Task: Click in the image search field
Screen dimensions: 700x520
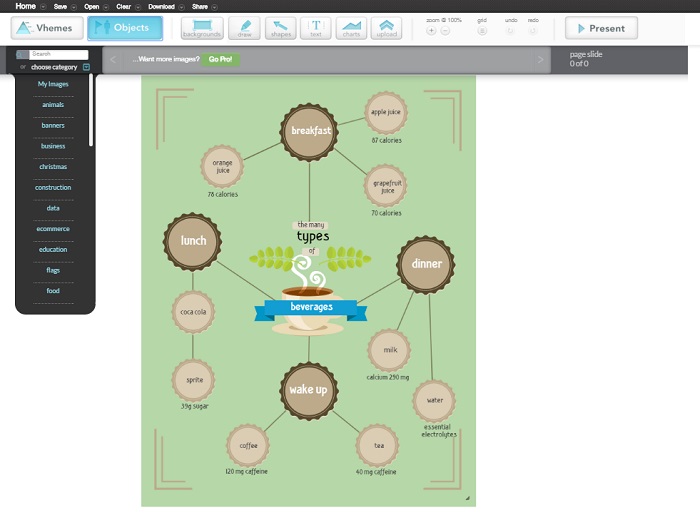Action: pos(58,54)
